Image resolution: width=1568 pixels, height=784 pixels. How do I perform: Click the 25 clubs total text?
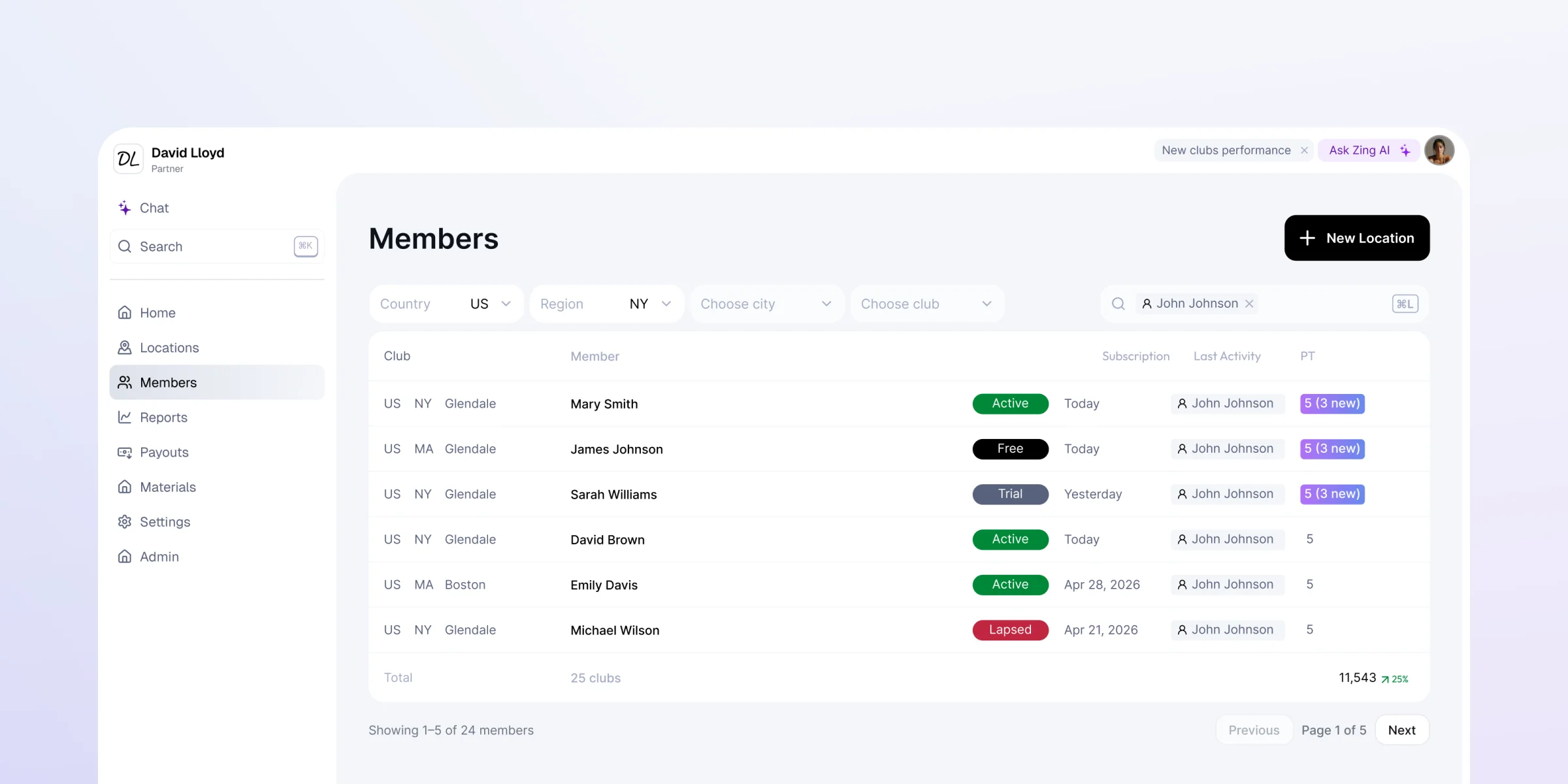(595, 678)
